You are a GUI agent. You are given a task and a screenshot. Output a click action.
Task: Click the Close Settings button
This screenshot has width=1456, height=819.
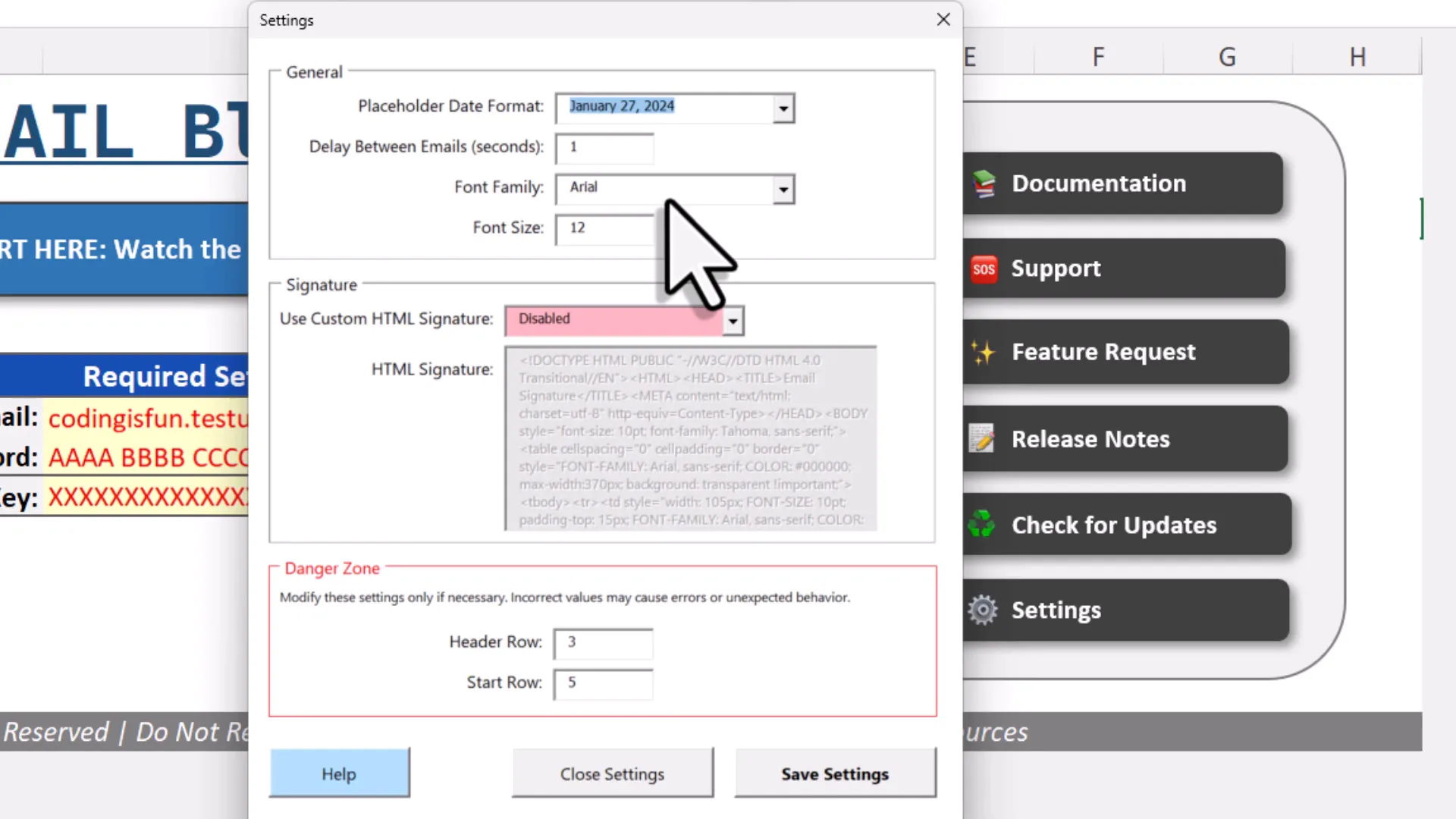(612, 773)
